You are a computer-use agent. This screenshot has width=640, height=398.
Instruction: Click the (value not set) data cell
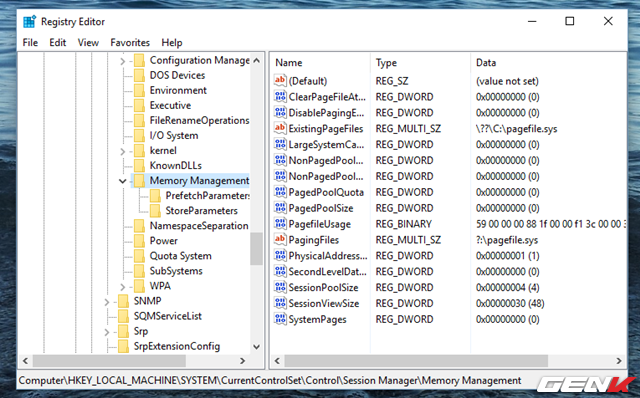click(x=507, y=81)
